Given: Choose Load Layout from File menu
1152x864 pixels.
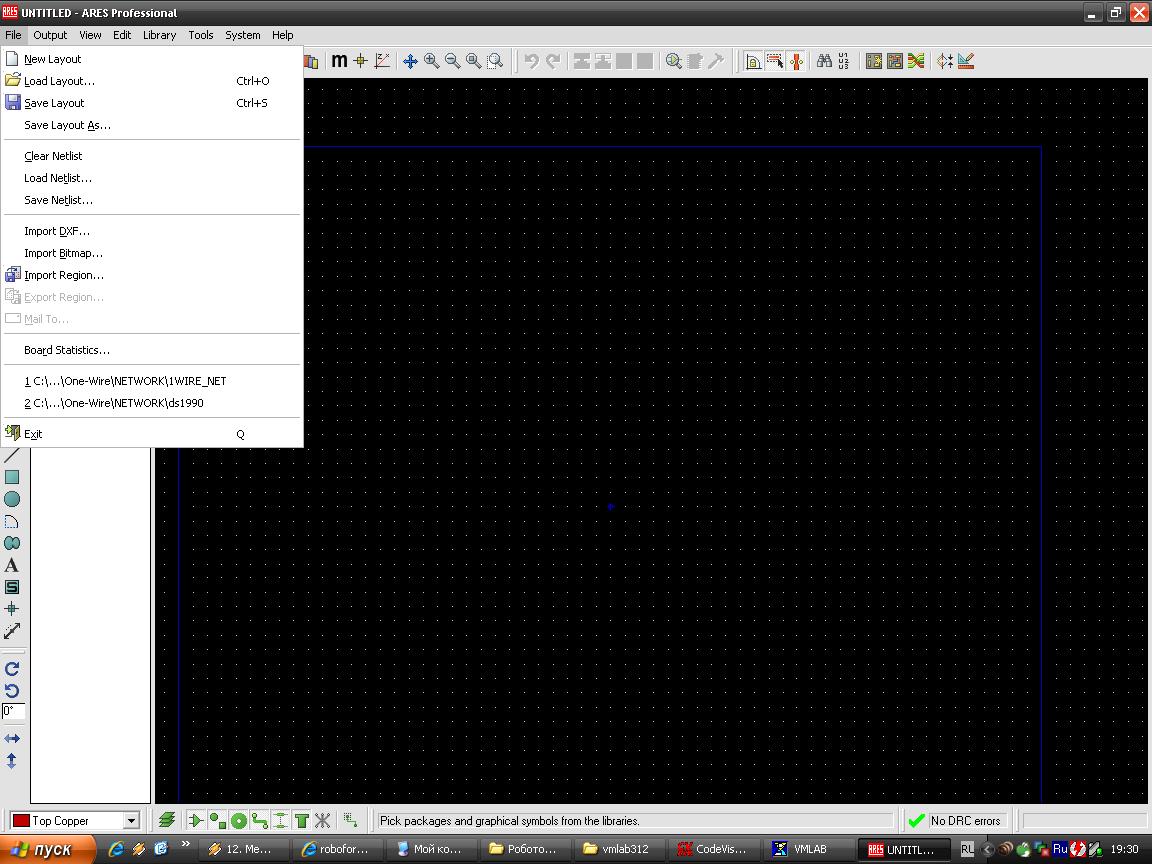Looking at the screenshot, I should 59,81.
